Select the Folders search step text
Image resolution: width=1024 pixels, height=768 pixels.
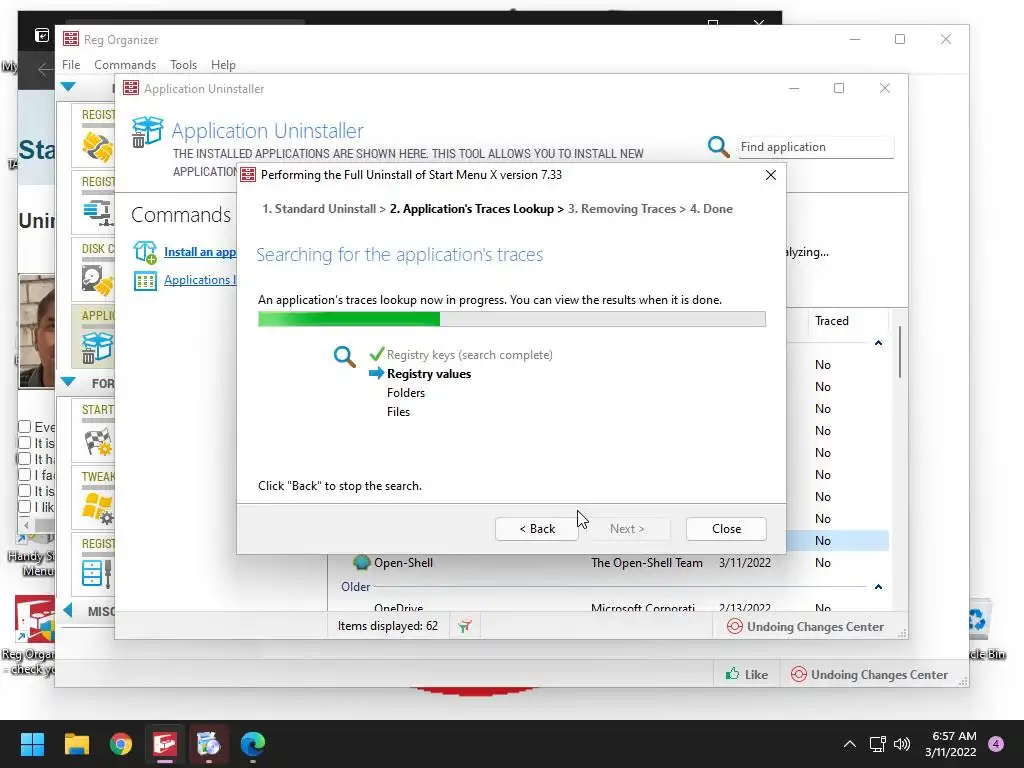406,392
